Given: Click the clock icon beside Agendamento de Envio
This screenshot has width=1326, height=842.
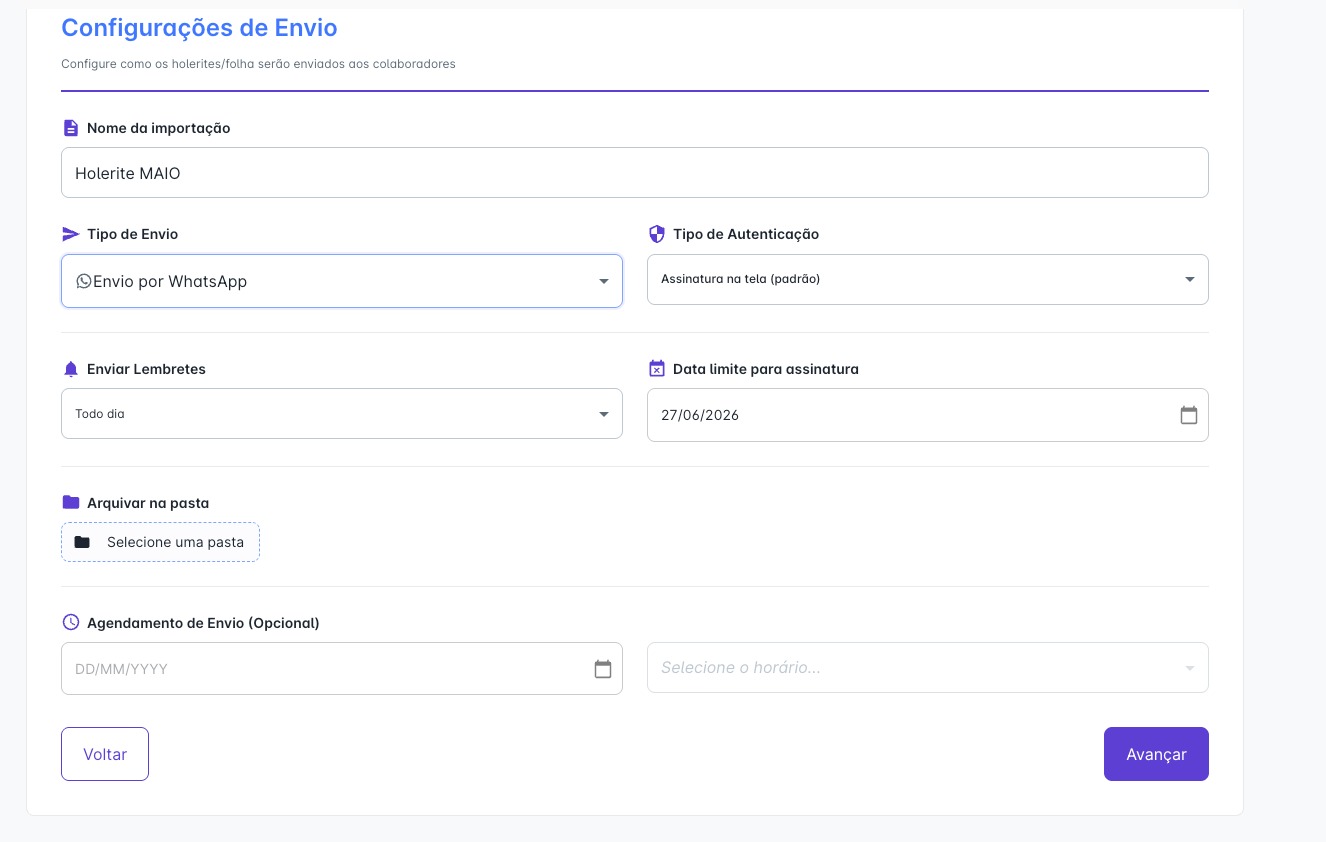Looking at the screenshot, I should (x=70, y=622).
